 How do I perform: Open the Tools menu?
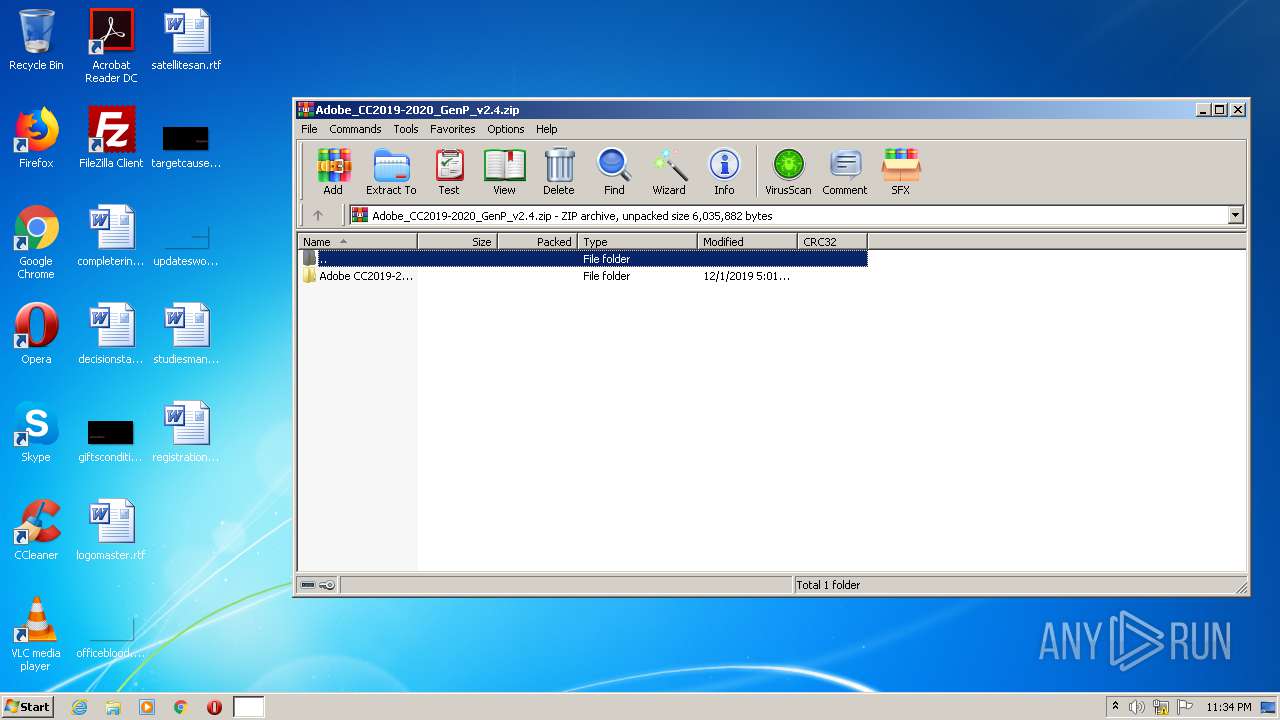406,129
